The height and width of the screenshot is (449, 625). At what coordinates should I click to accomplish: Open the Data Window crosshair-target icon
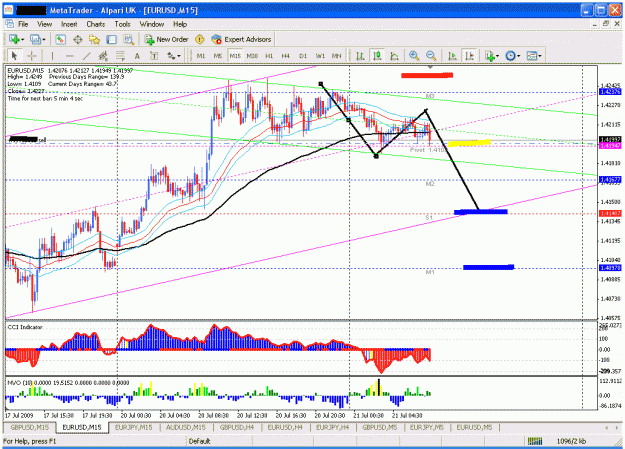(77, 39)
